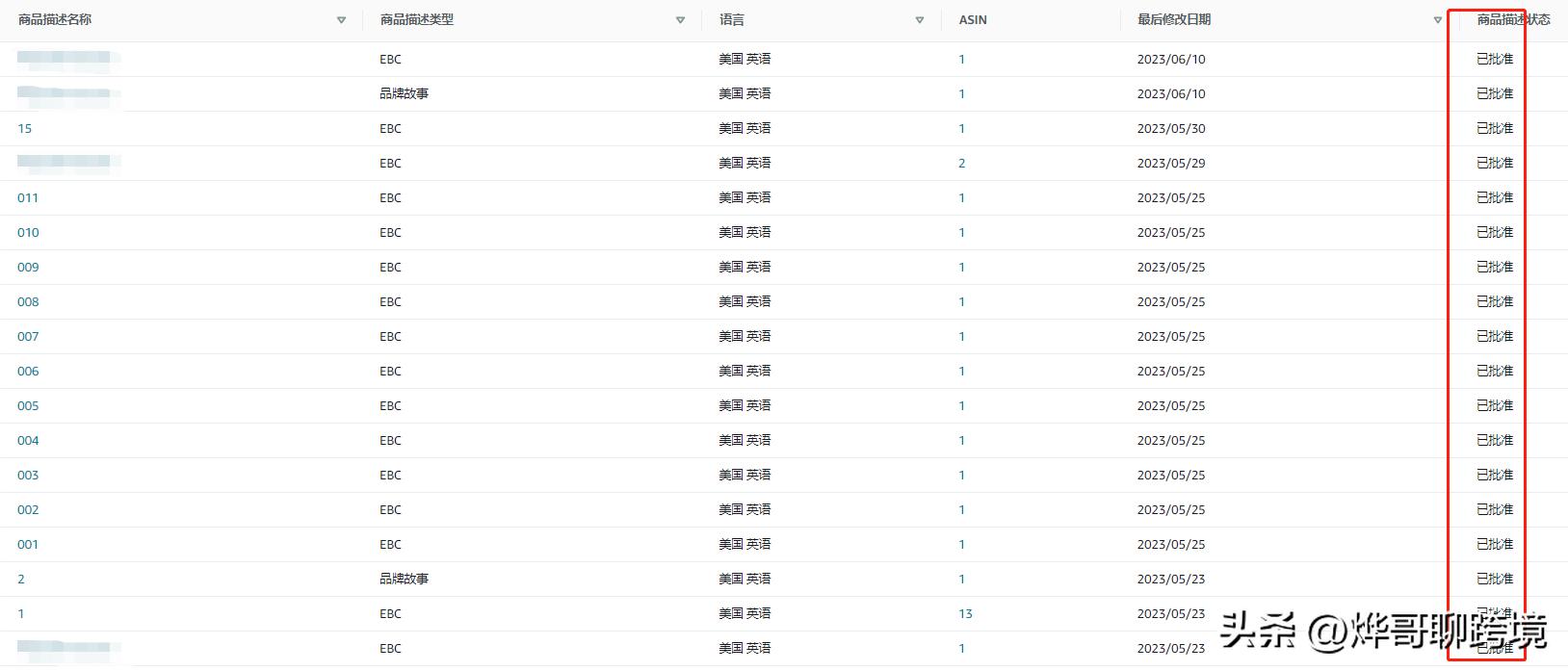The height and width of the screenshot is (671, 1568).
Task: Open the 品牌故事 description named 2
Action: click(21, 579)
